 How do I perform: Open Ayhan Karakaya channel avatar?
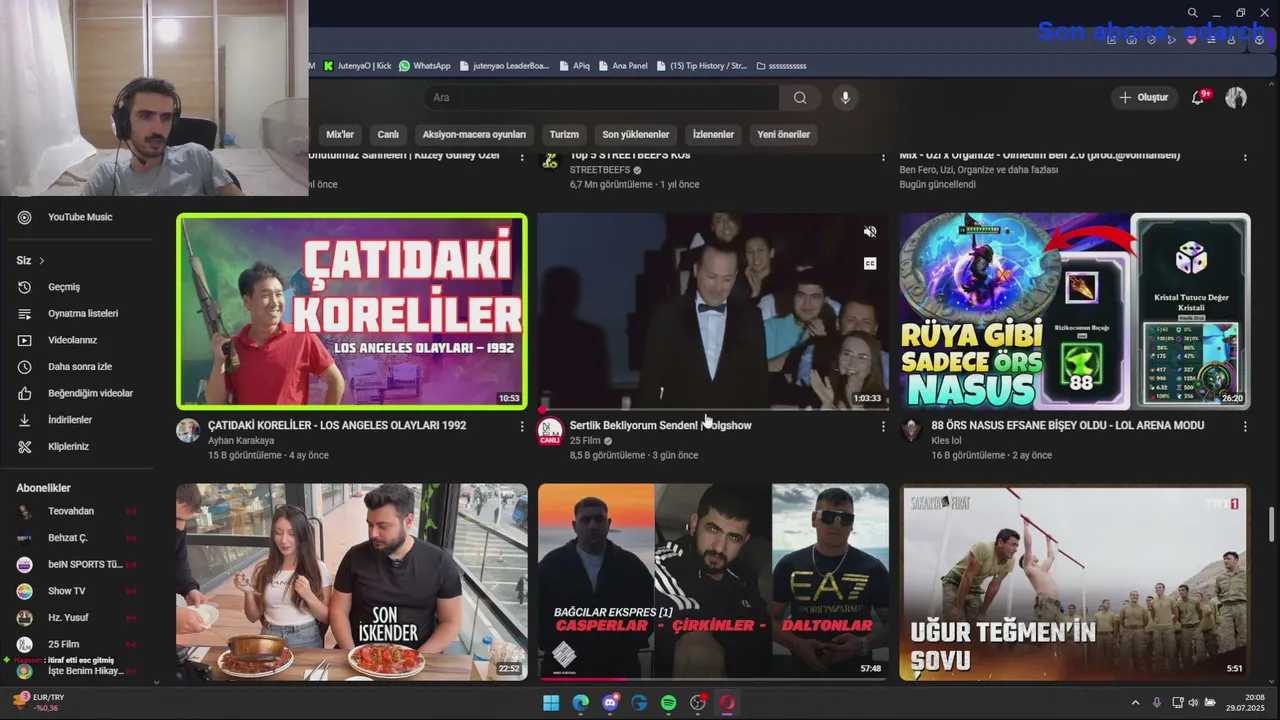[188, 431]
